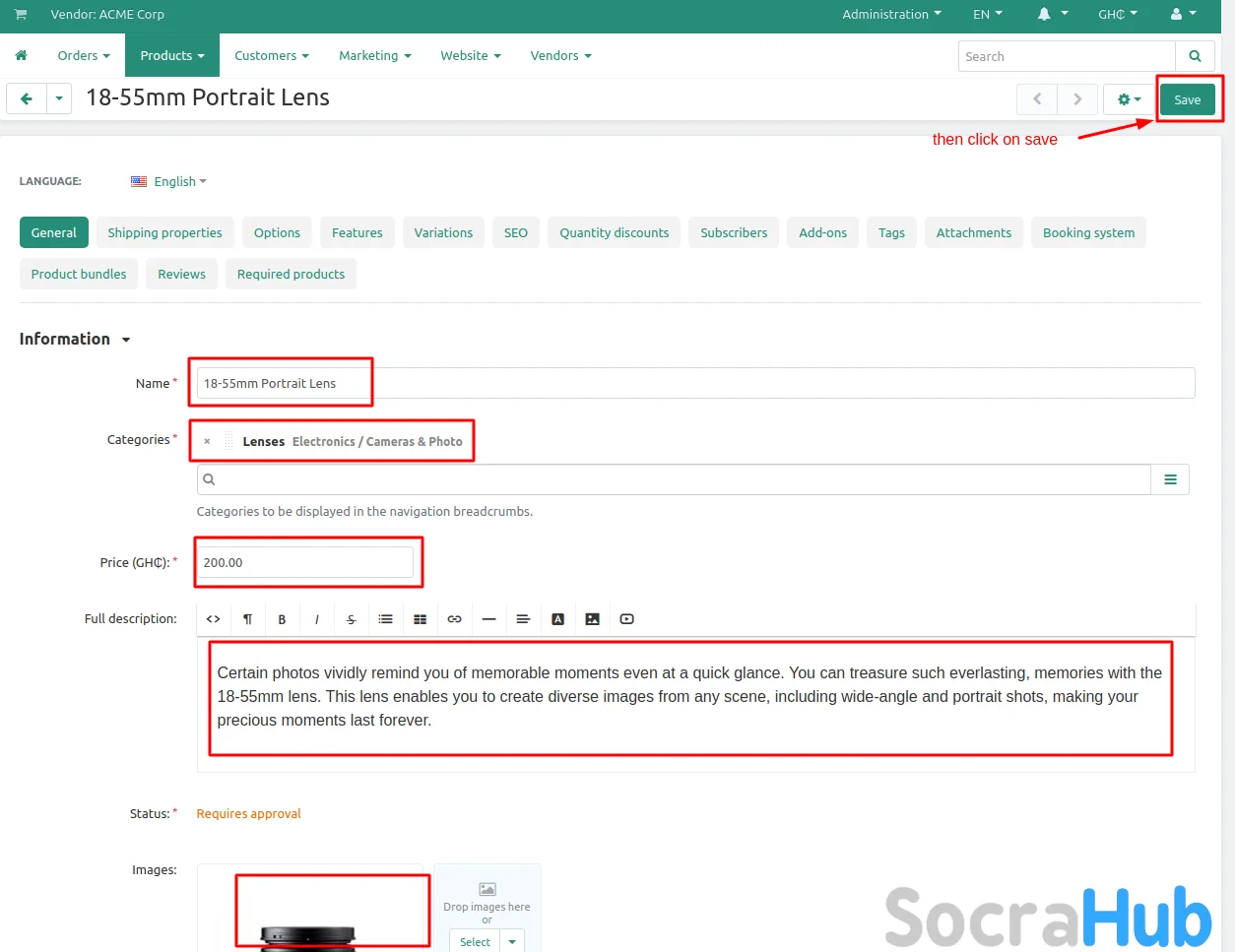The image size is (1235, 952).
Task: Click the home icon in navigation bar
Action: coord(21,56)
